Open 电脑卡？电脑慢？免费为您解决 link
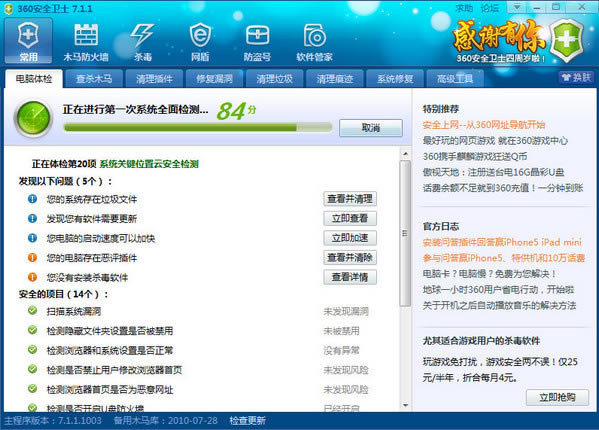Image resolution: width=599 pixels, height=430 pixels. 489,273
